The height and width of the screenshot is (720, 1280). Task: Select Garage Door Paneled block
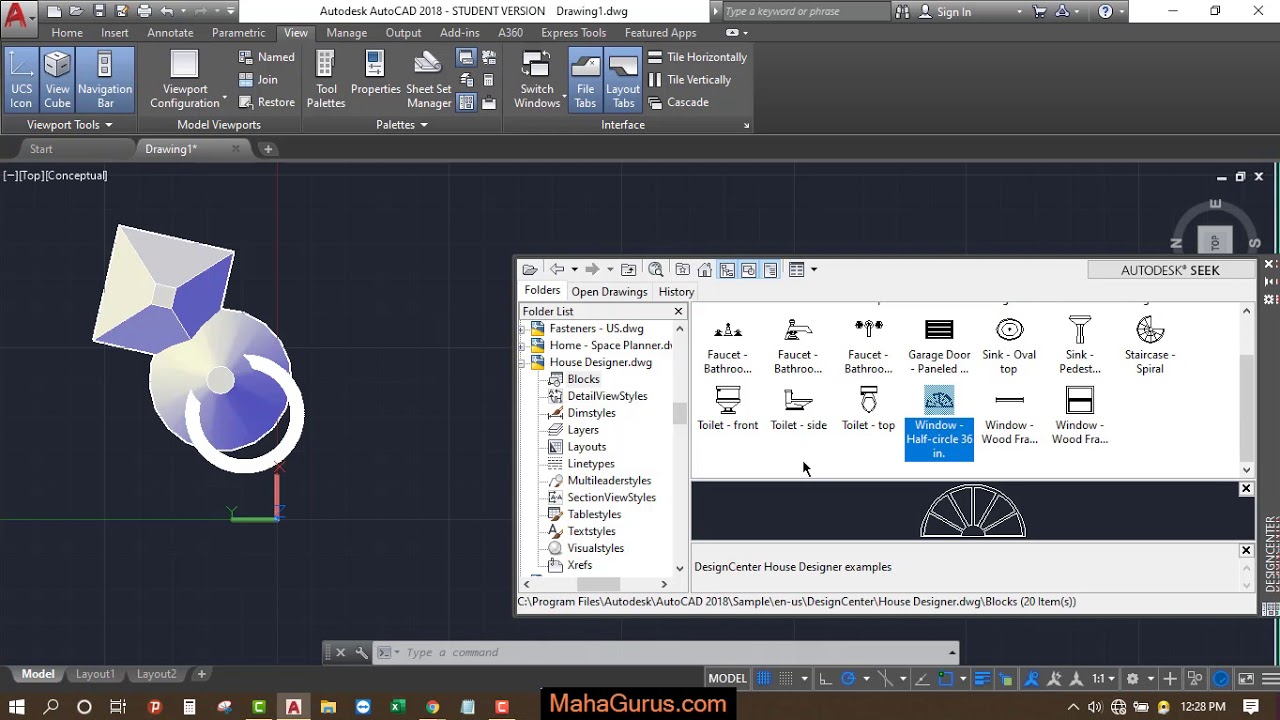tap(939, 346)
